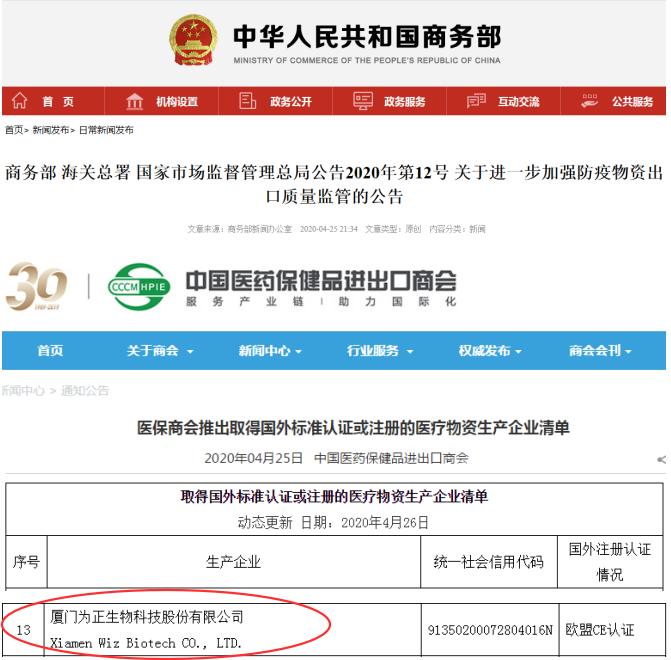Click the 通知公告 breadcrumb link
This screenshot has width=671, height=660.
point(85,390)
